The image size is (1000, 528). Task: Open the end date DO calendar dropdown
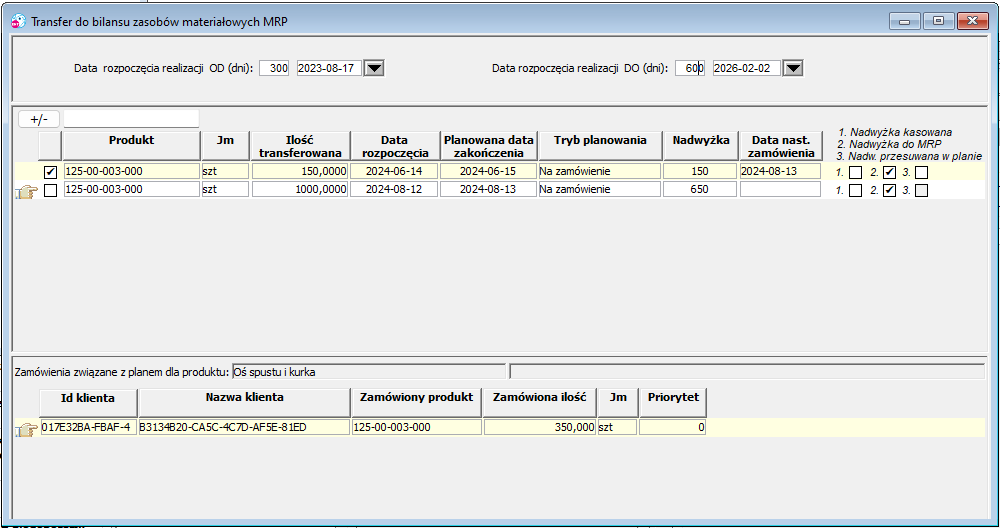click(793, 68)
